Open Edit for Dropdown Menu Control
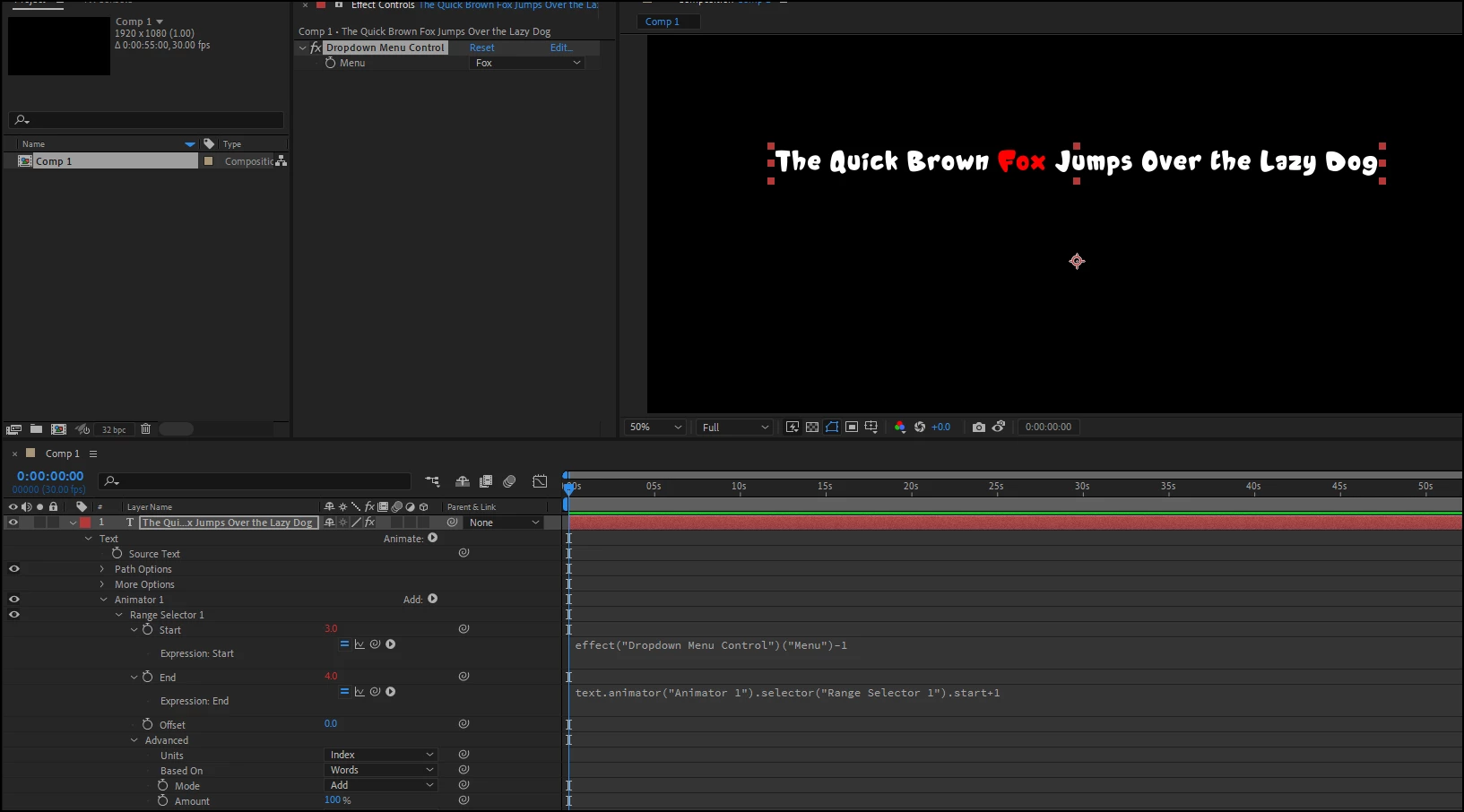This screenshot has height=812, width=1464. pos(561,48)
